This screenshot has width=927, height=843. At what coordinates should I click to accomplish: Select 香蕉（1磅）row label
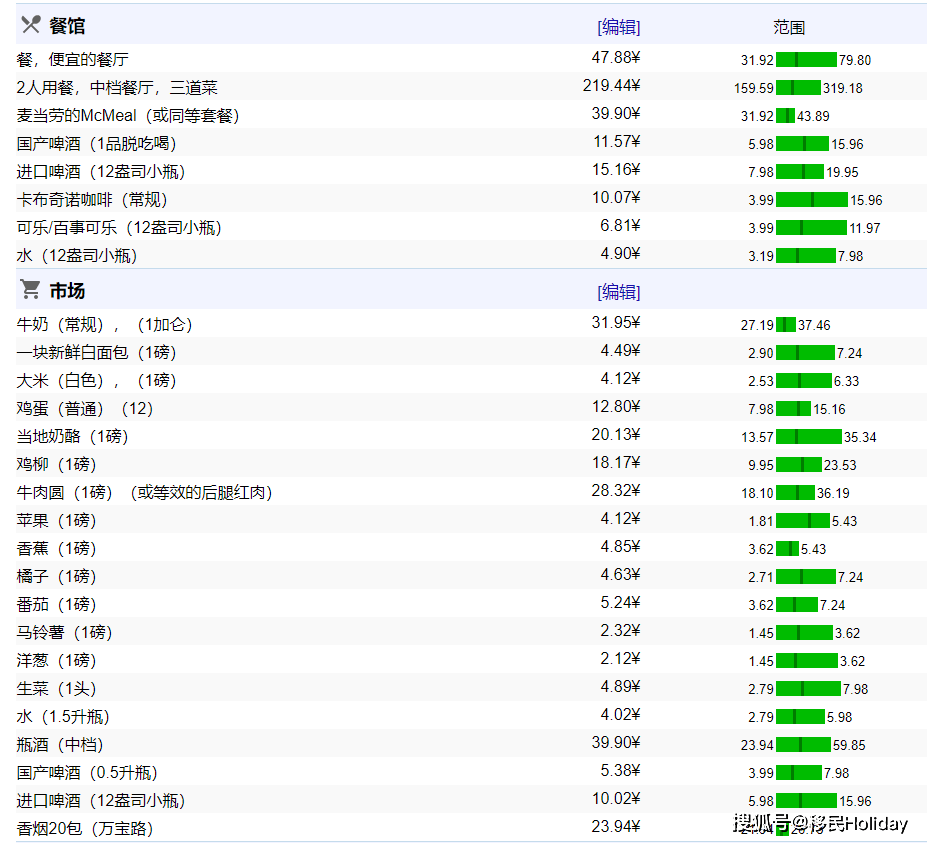click(x=57, y=549)
